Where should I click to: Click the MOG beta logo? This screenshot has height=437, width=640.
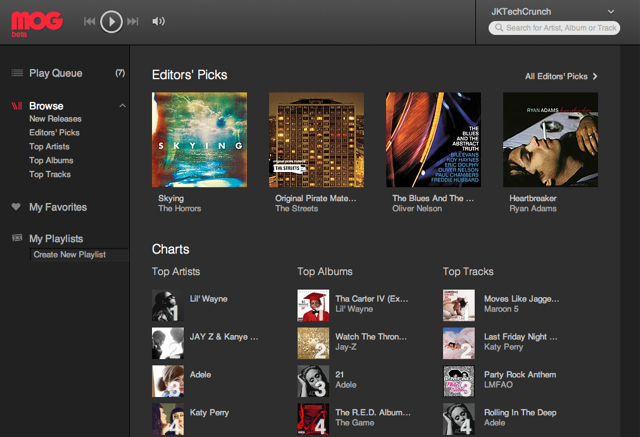pyautogui.click(x=37, y=24)
